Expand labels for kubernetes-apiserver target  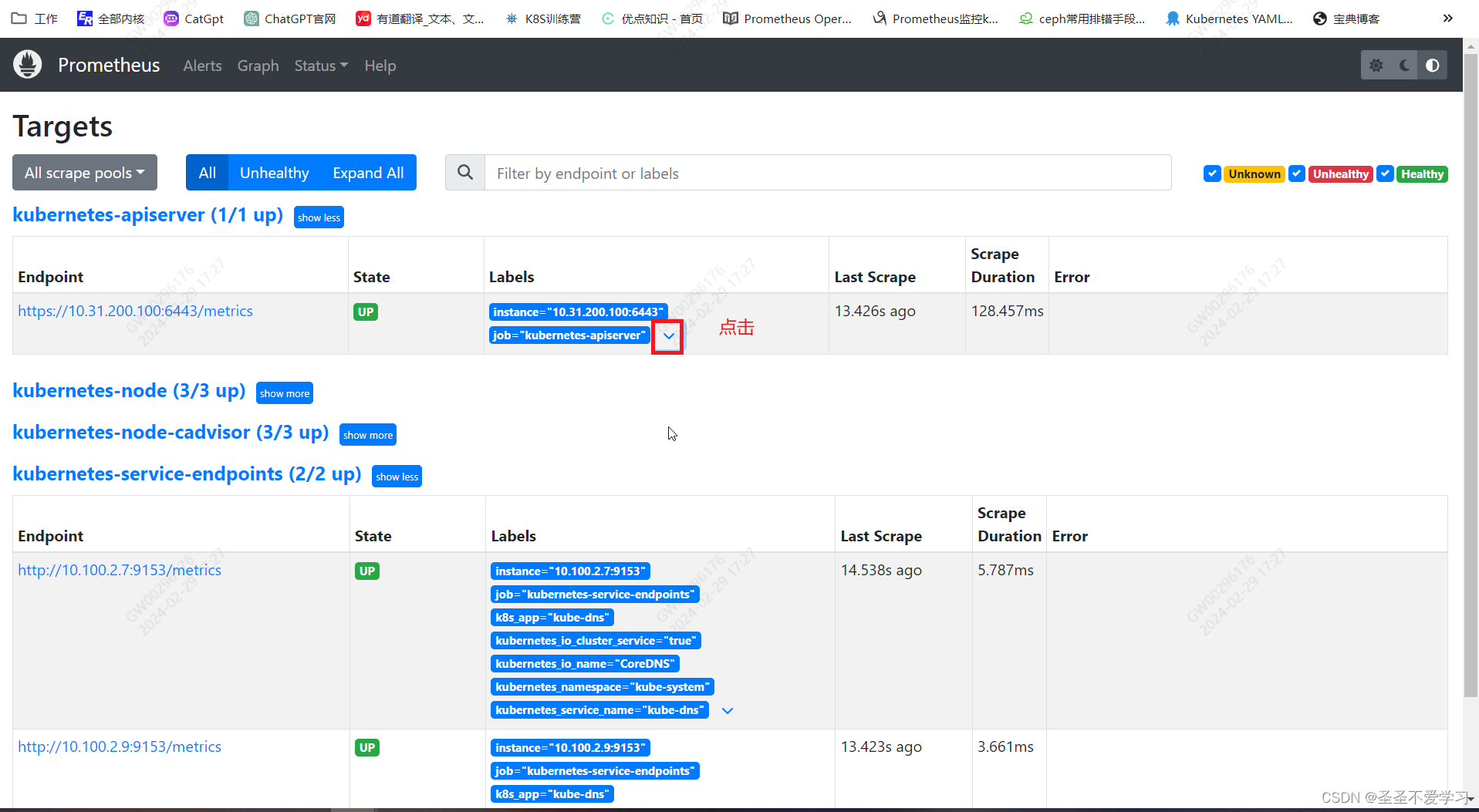coord(668,336)
